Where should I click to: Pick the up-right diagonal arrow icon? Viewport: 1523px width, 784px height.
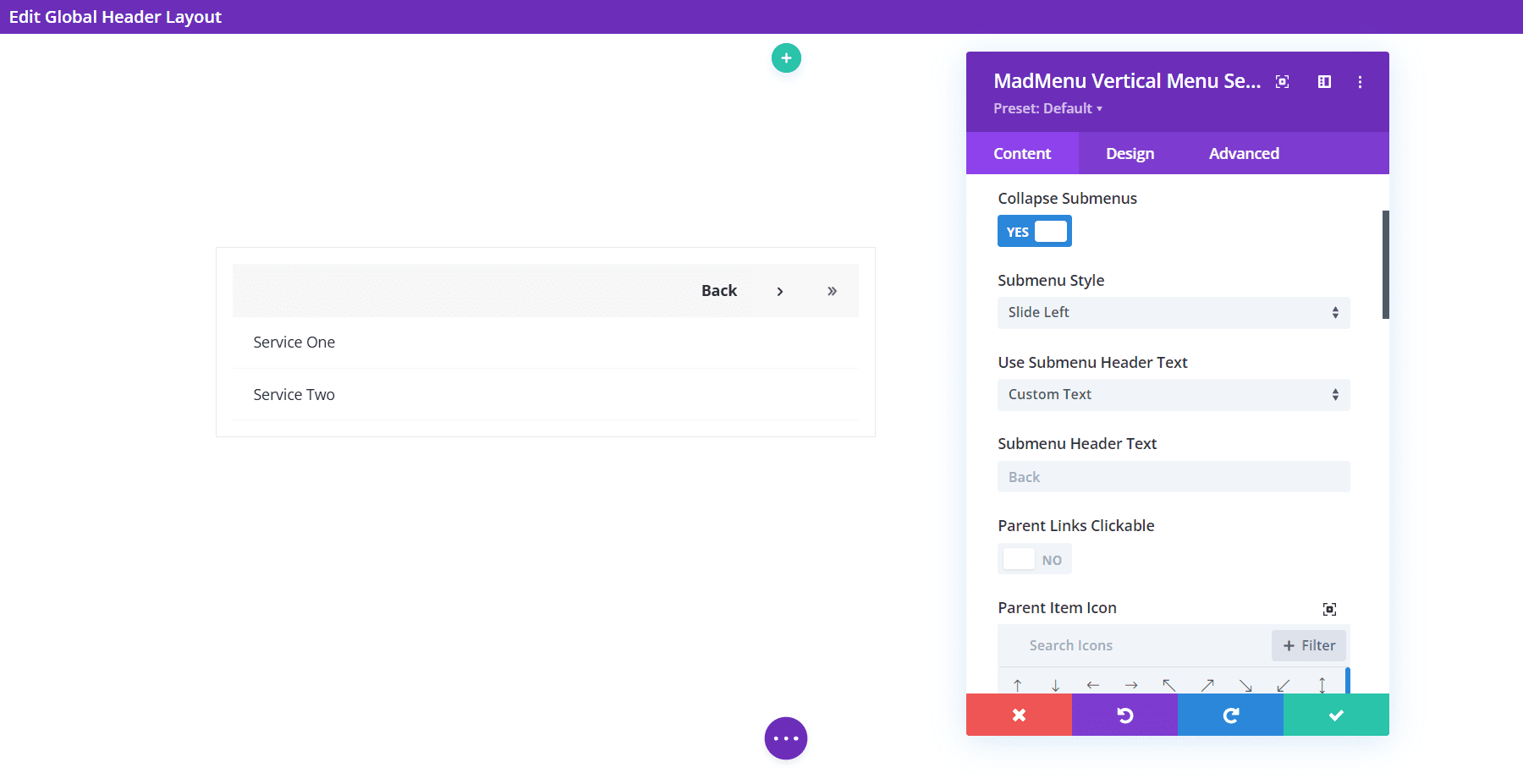click(x=1207, y=684)
